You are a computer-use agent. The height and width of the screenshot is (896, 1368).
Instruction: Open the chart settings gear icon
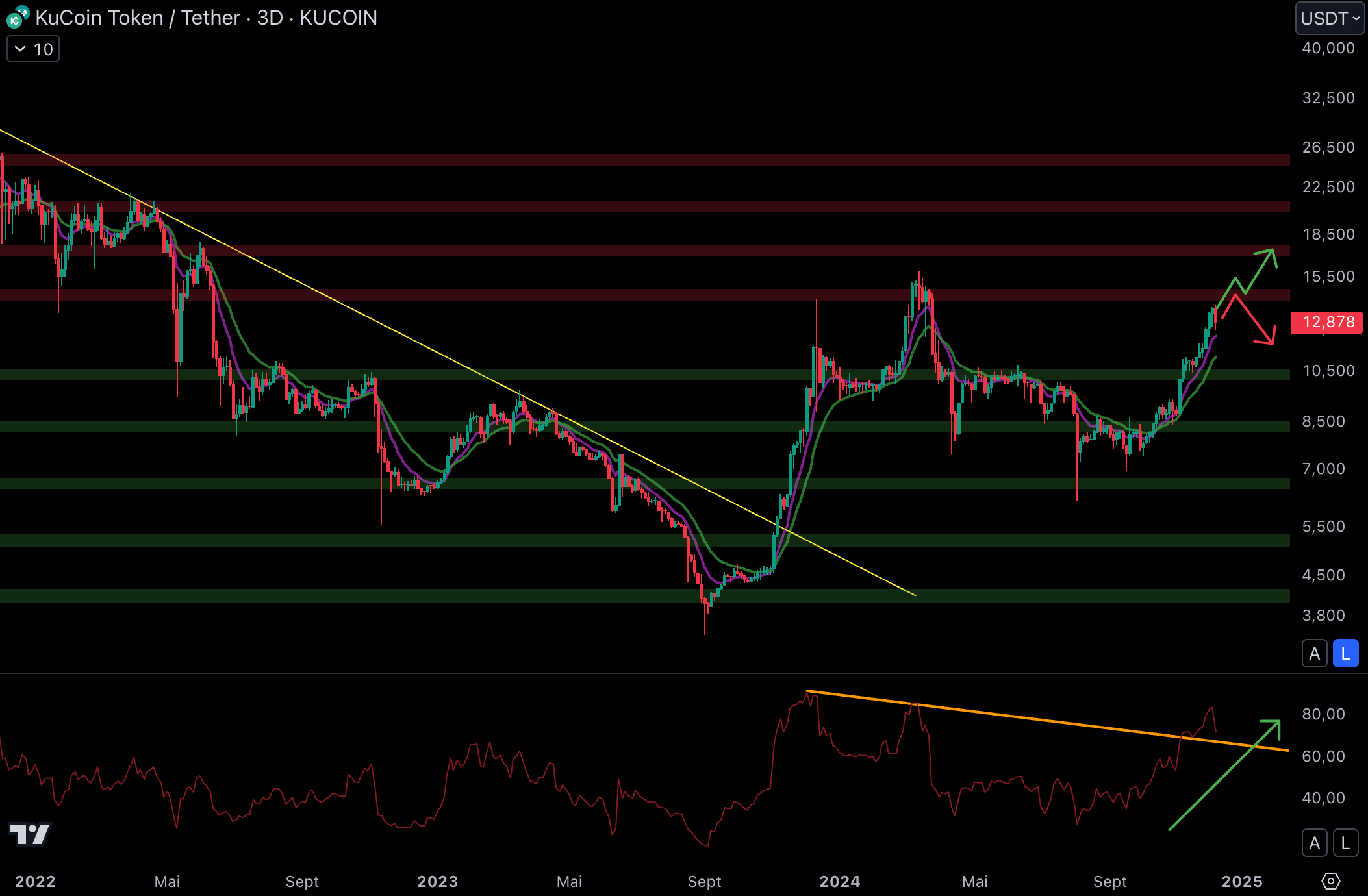click(1330, 881)
